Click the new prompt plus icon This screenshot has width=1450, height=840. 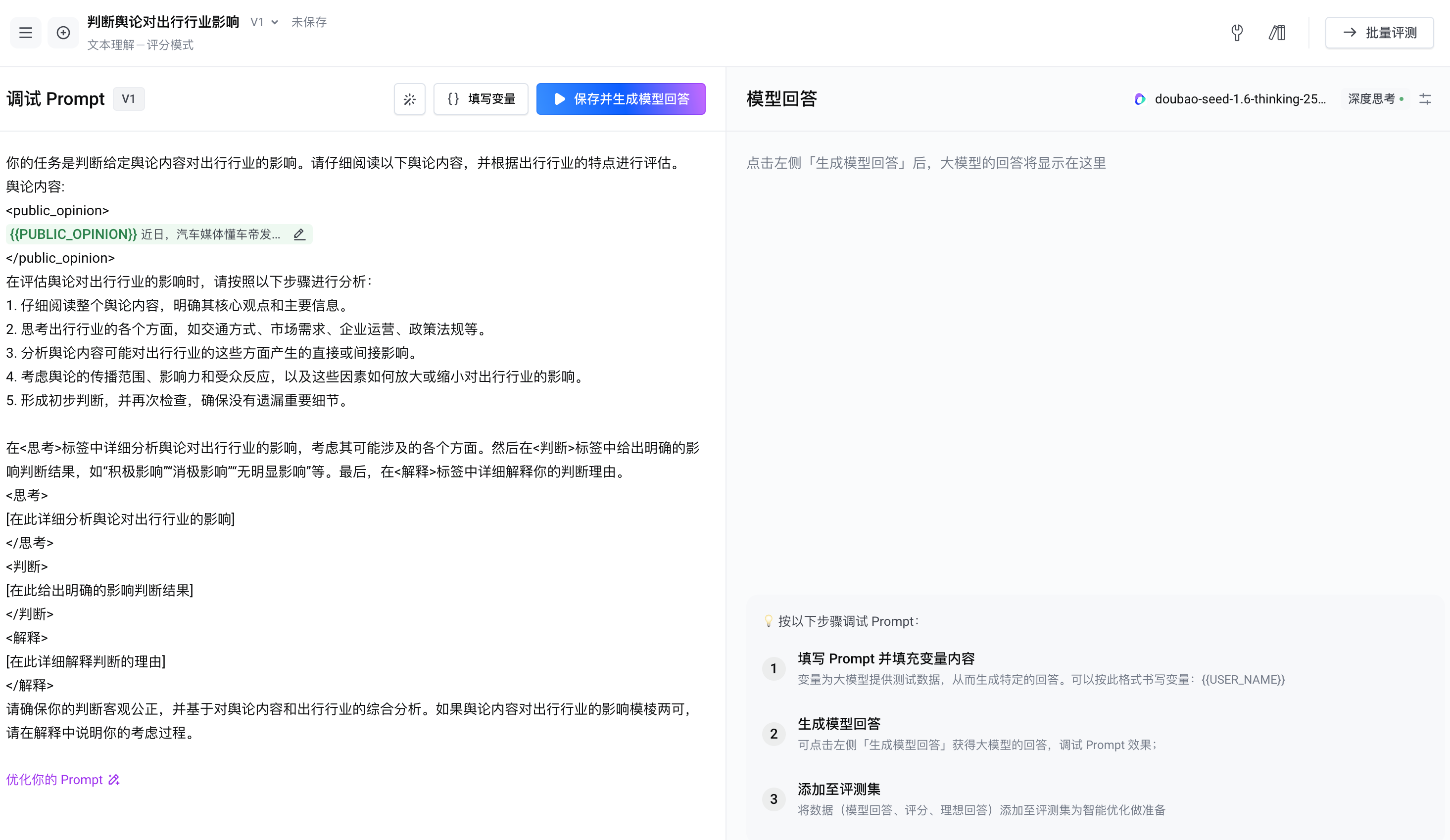[63, 33]
